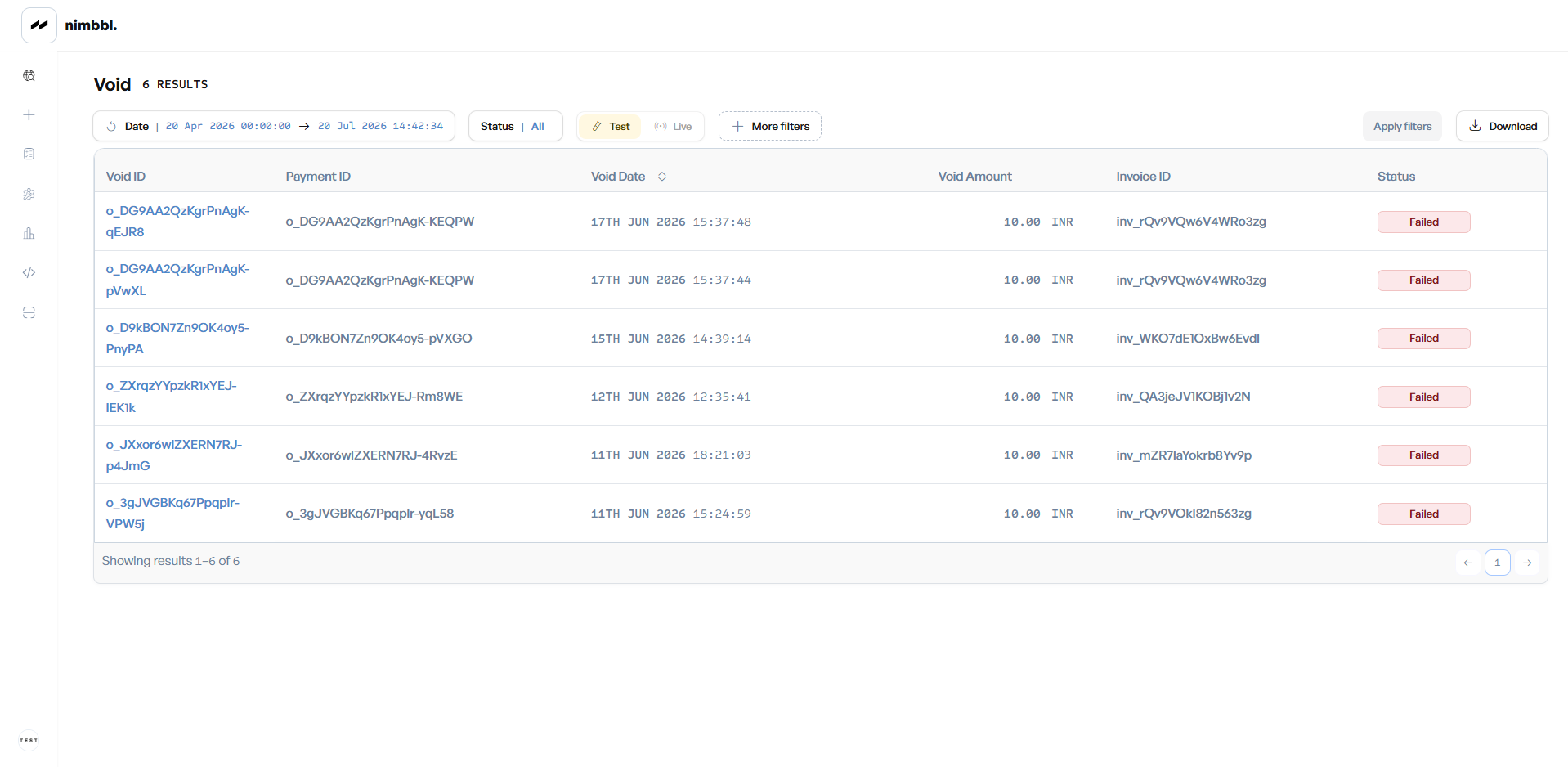
Task: Switch to Live mode
Action: (x=673, y=127)
